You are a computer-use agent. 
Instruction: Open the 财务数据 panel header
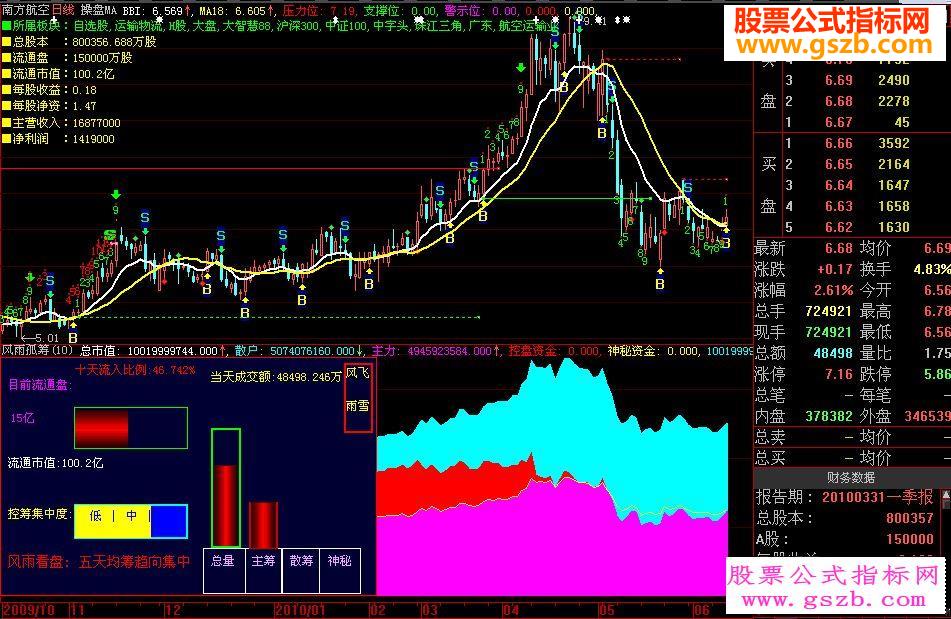(x=850, y=477)
